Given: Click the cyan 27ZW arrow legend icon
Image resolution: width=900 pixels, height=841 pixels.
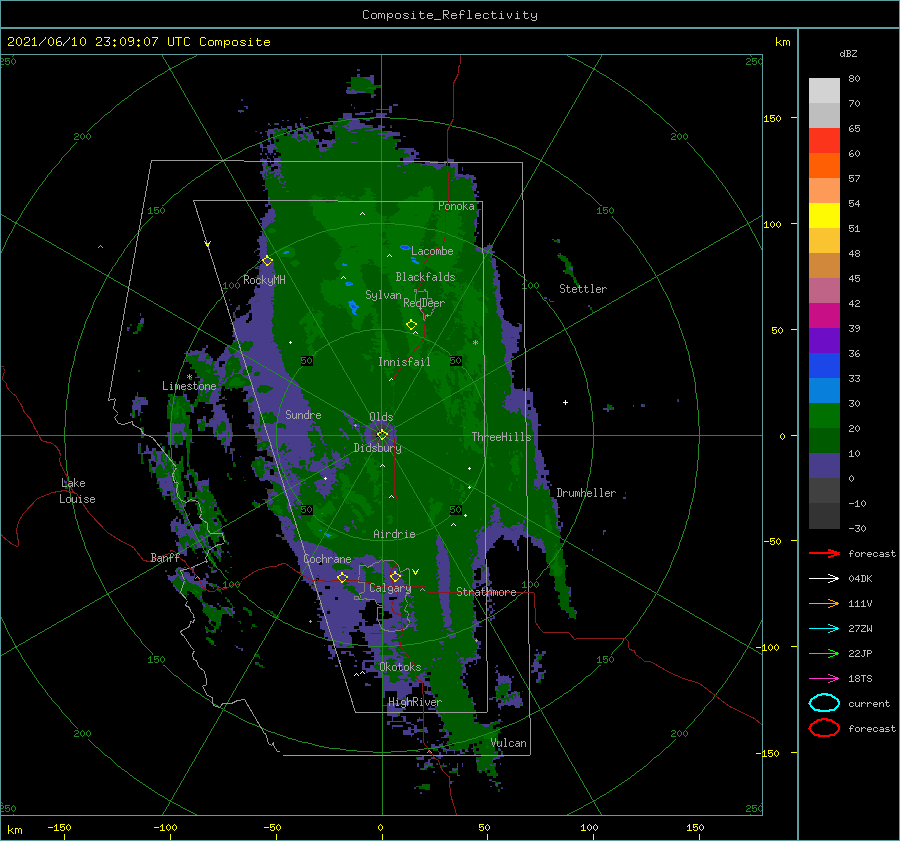Looking at the screenshot, I should 824,629.
